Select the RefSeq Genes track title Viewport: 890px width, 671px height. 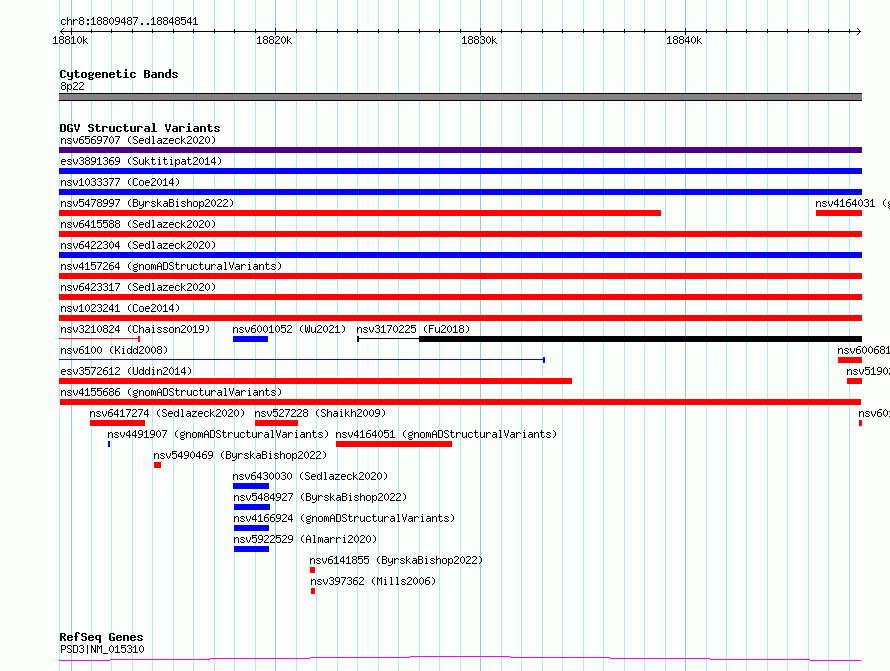pos(101,637)
